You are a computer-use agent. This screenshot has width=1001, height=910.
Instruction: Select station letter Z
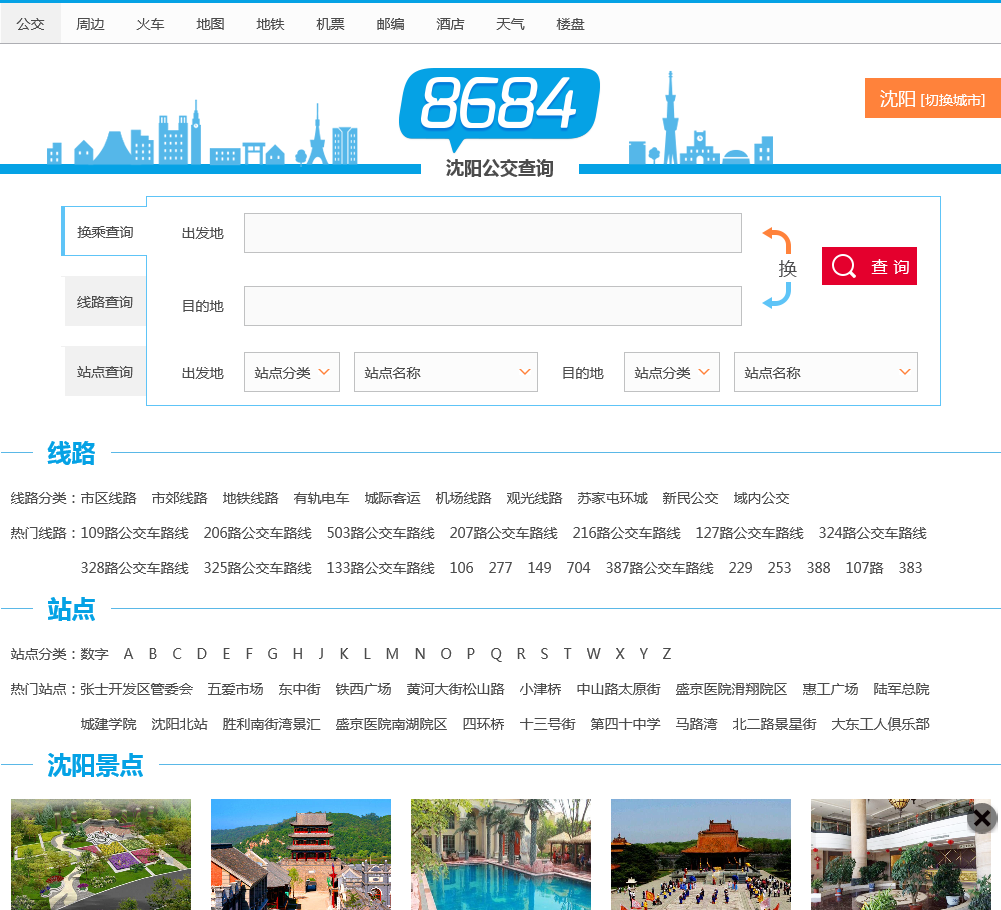(x=666, y=654)
